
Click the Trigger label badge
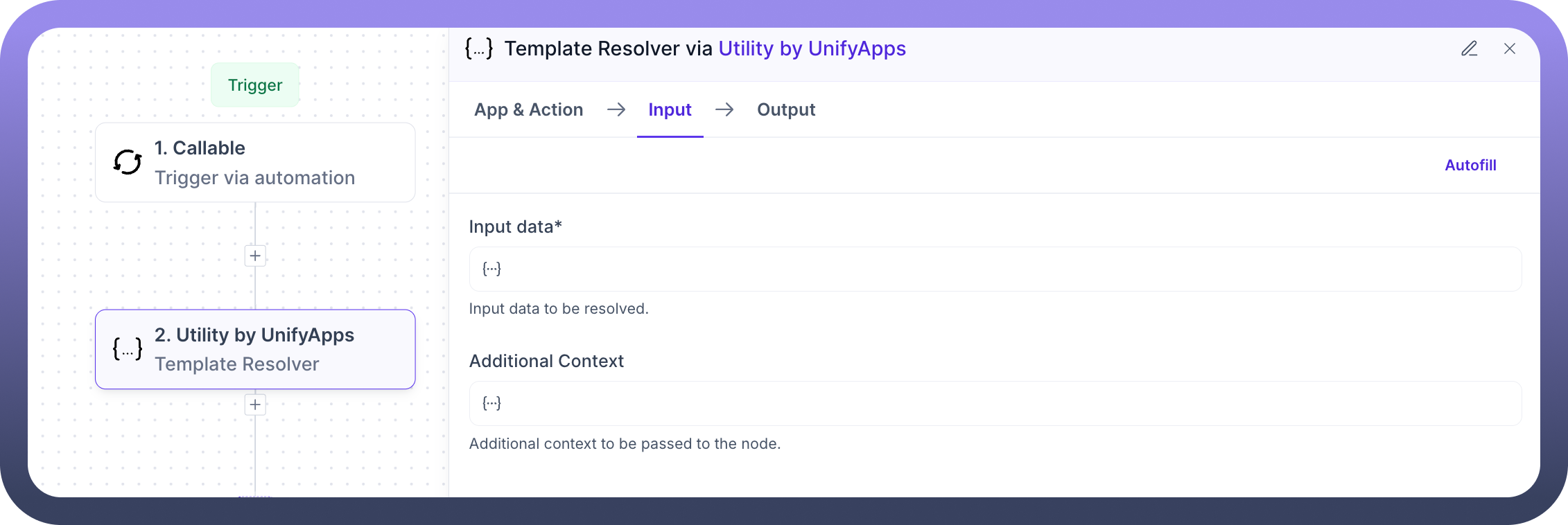click(x=255, y=85)
